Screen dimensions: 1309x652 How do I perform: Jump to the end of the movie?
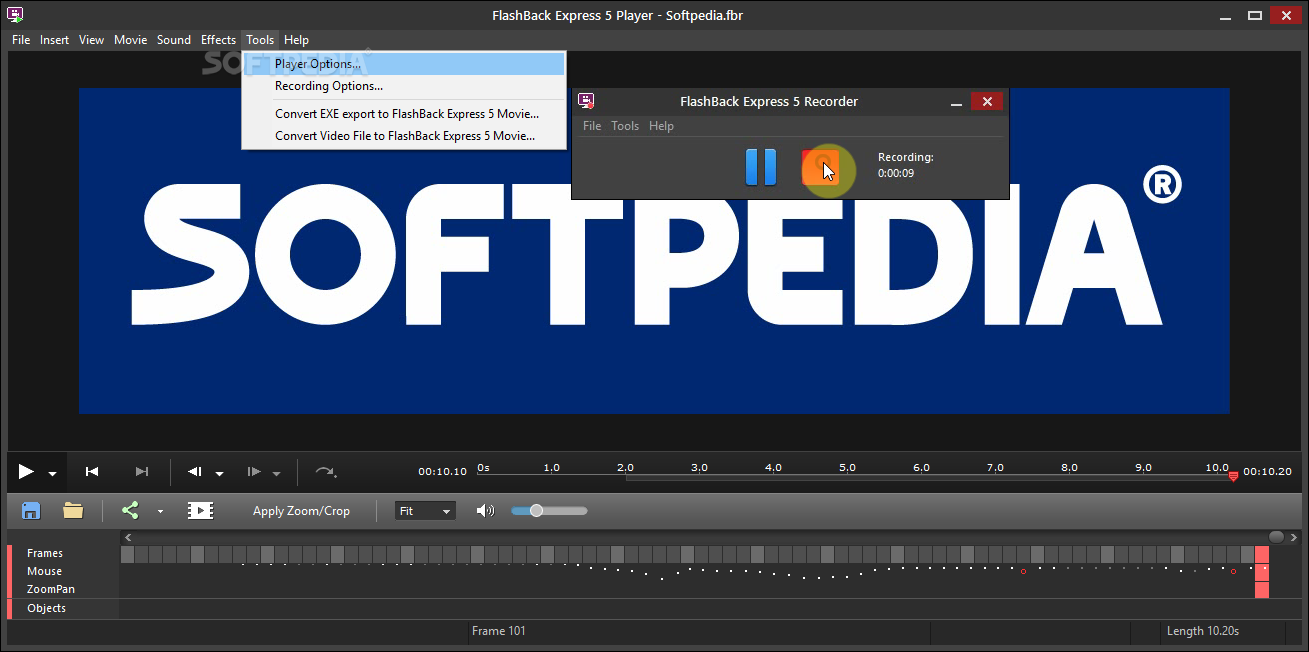142,472
